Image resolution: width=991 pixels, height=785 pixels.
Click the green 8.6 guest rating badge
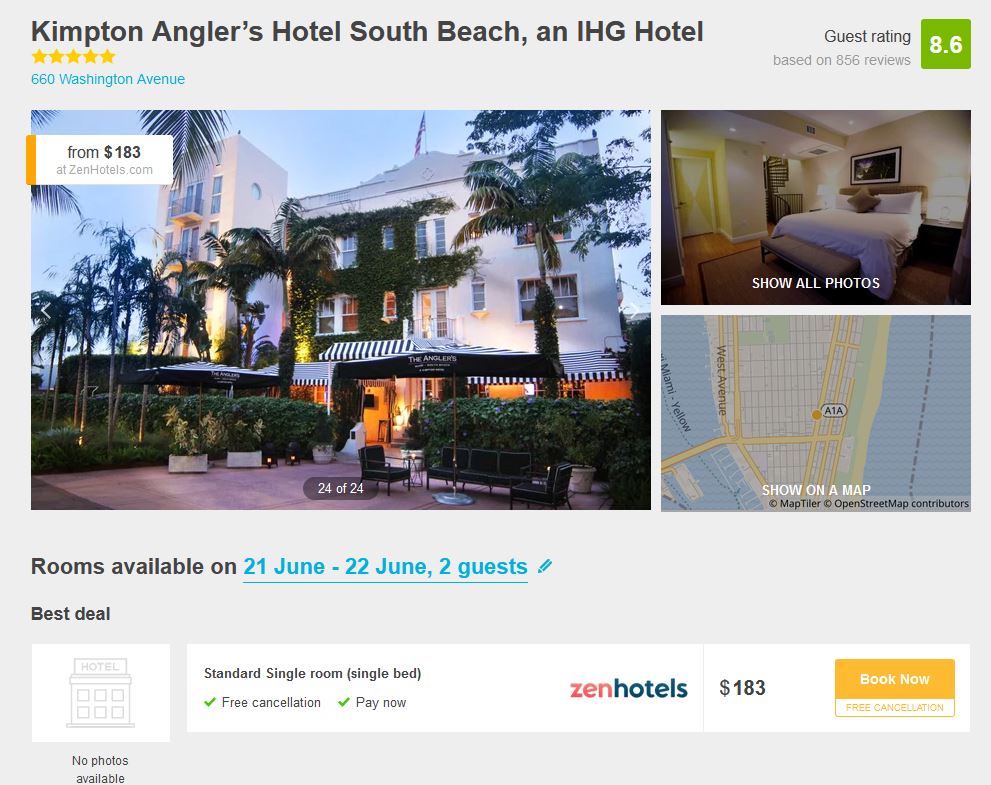click(945, 44)
